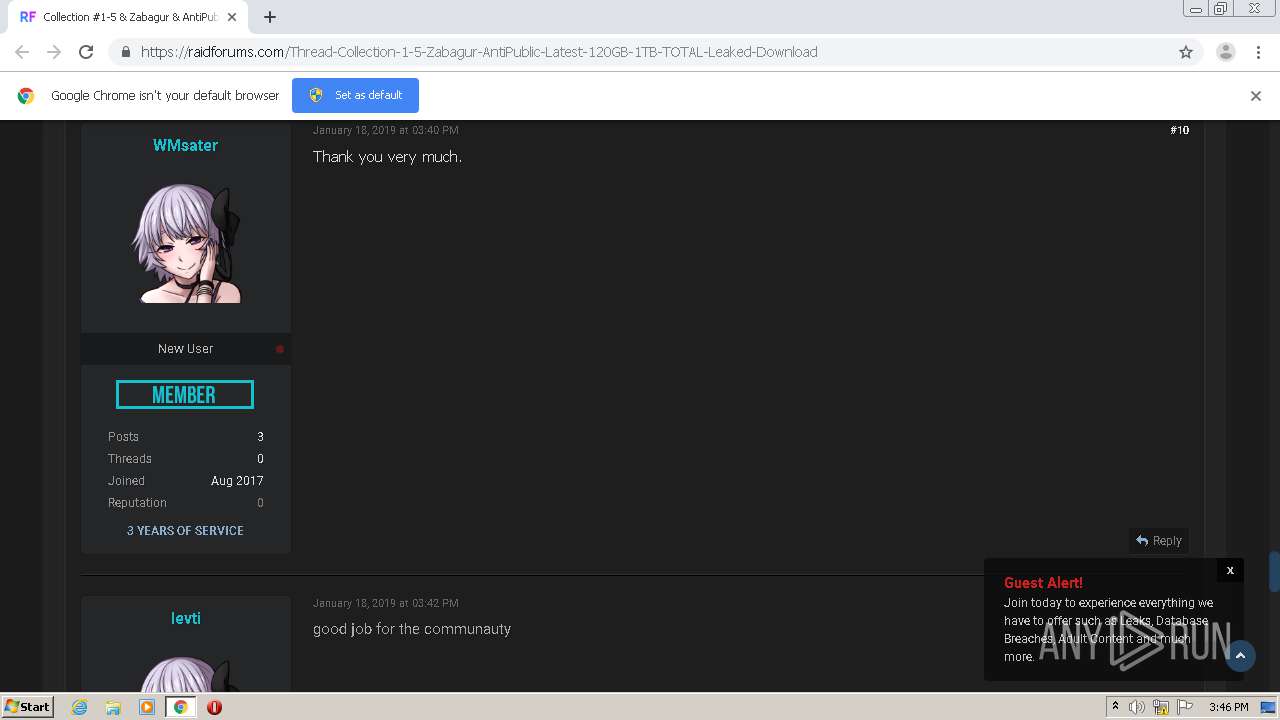Open levti's user profile link

point(186,618)
